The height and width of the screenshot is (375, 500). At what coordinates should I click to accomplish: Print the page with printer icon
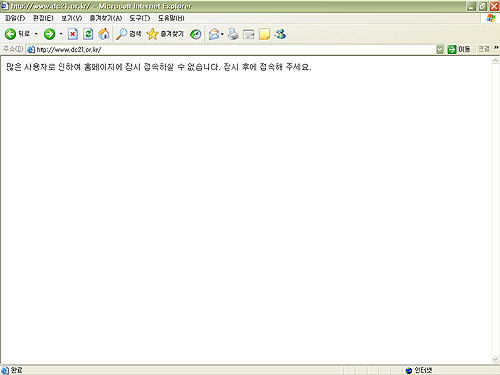point(233,34)
